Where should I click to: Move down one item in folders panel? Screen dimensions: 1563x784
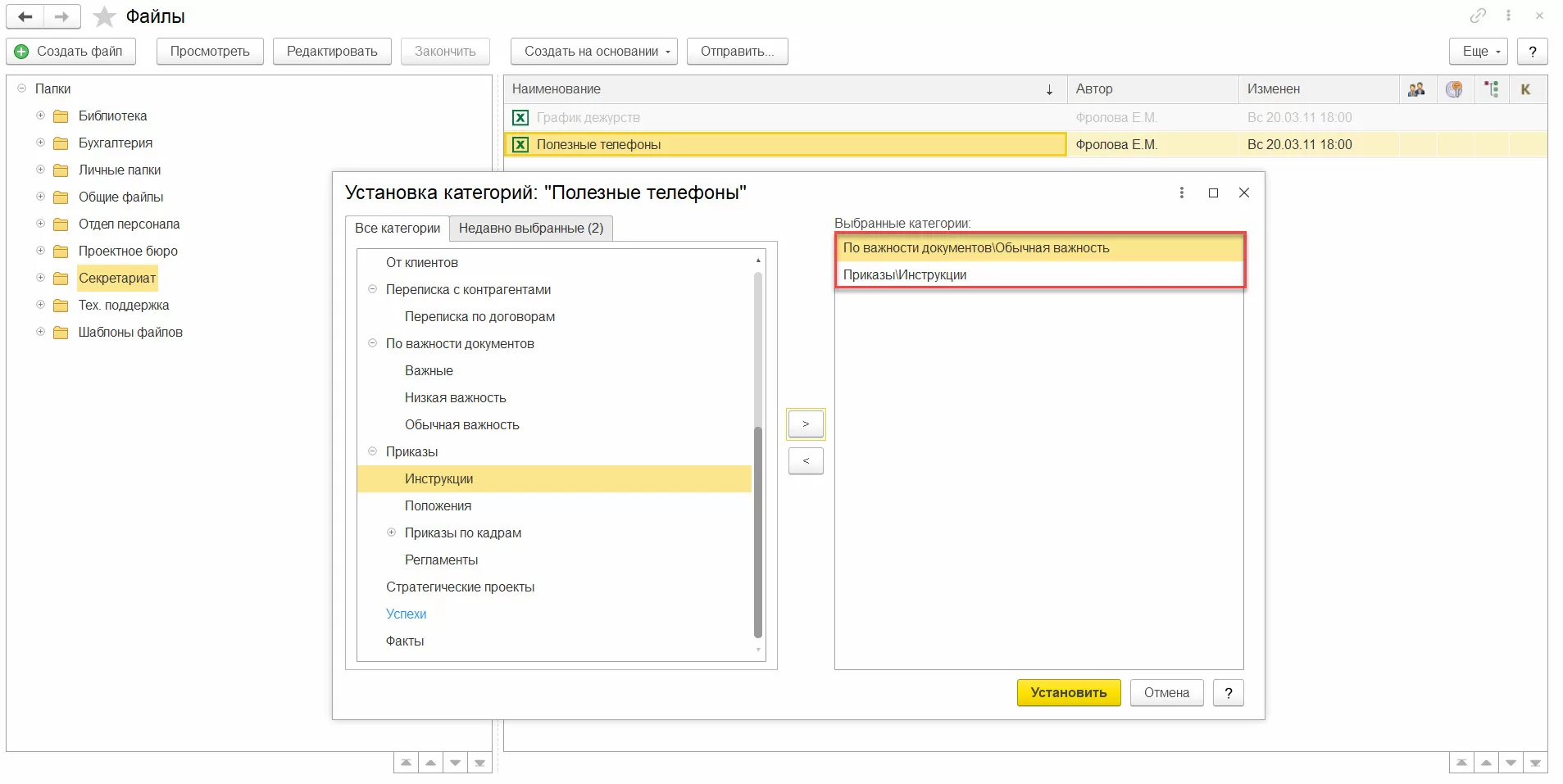tap(455, 763)
